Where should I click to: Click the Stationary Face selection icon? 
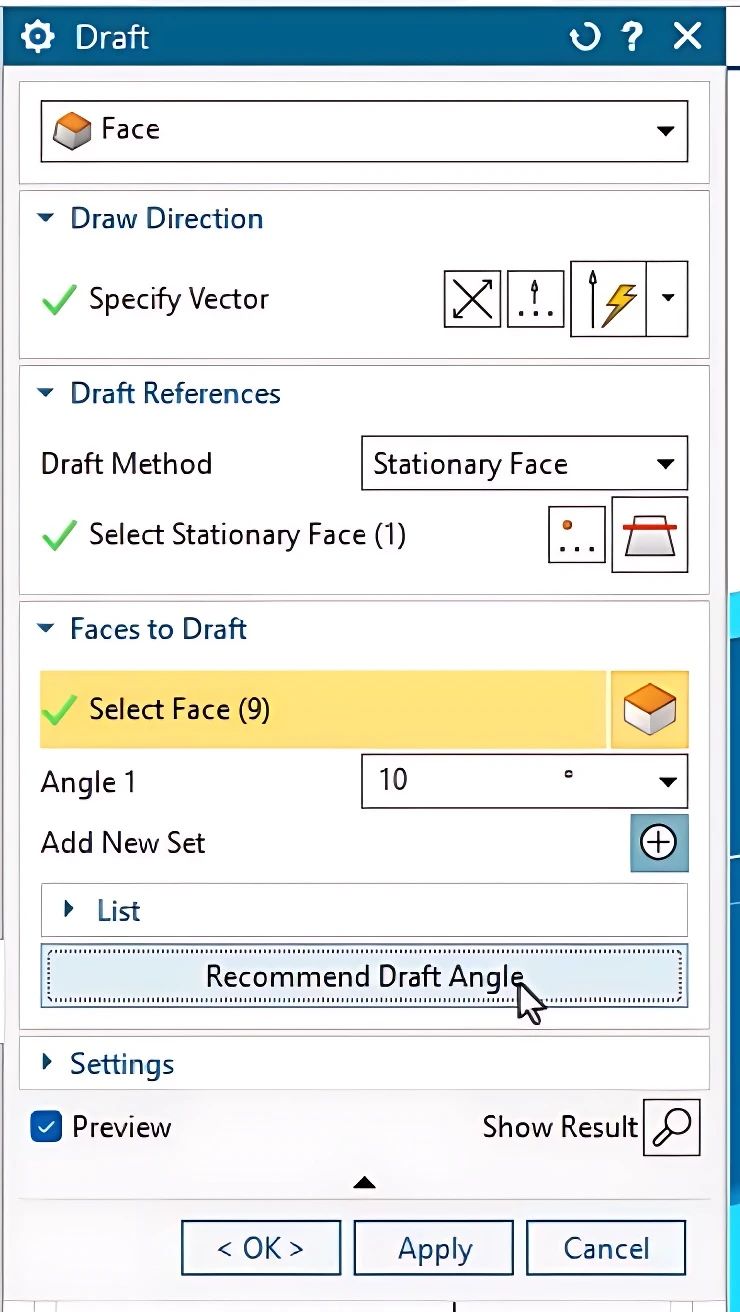point(649,535)
